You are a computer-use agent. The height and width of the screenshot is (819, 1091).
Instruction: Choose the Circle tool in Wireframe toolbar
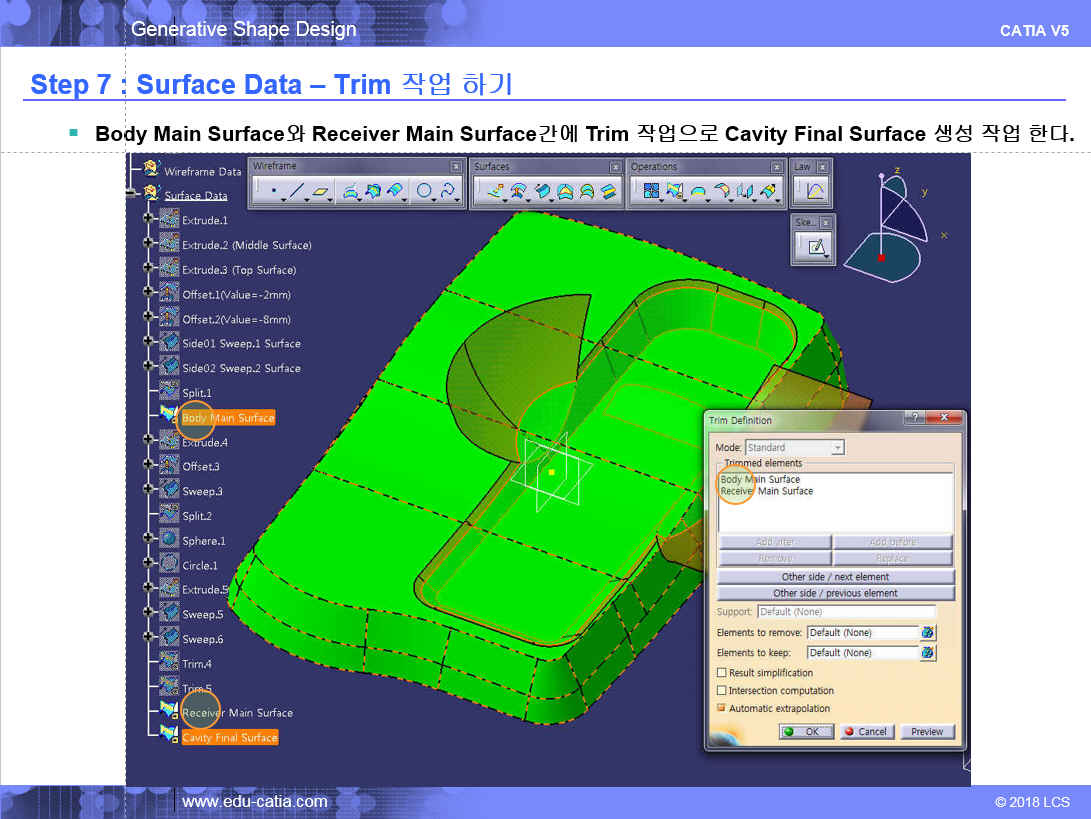(x=424, y=190)
